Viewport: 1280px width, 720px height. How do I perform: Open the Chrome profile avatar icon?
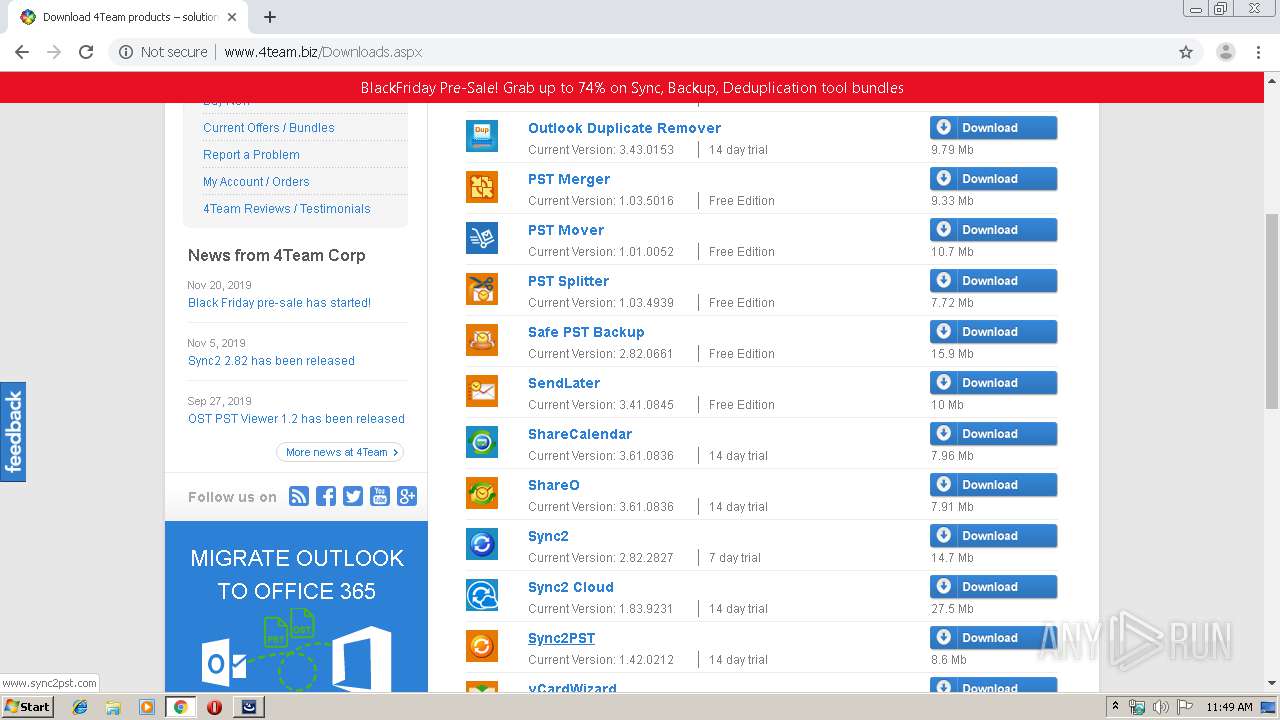coord(1225,52)
